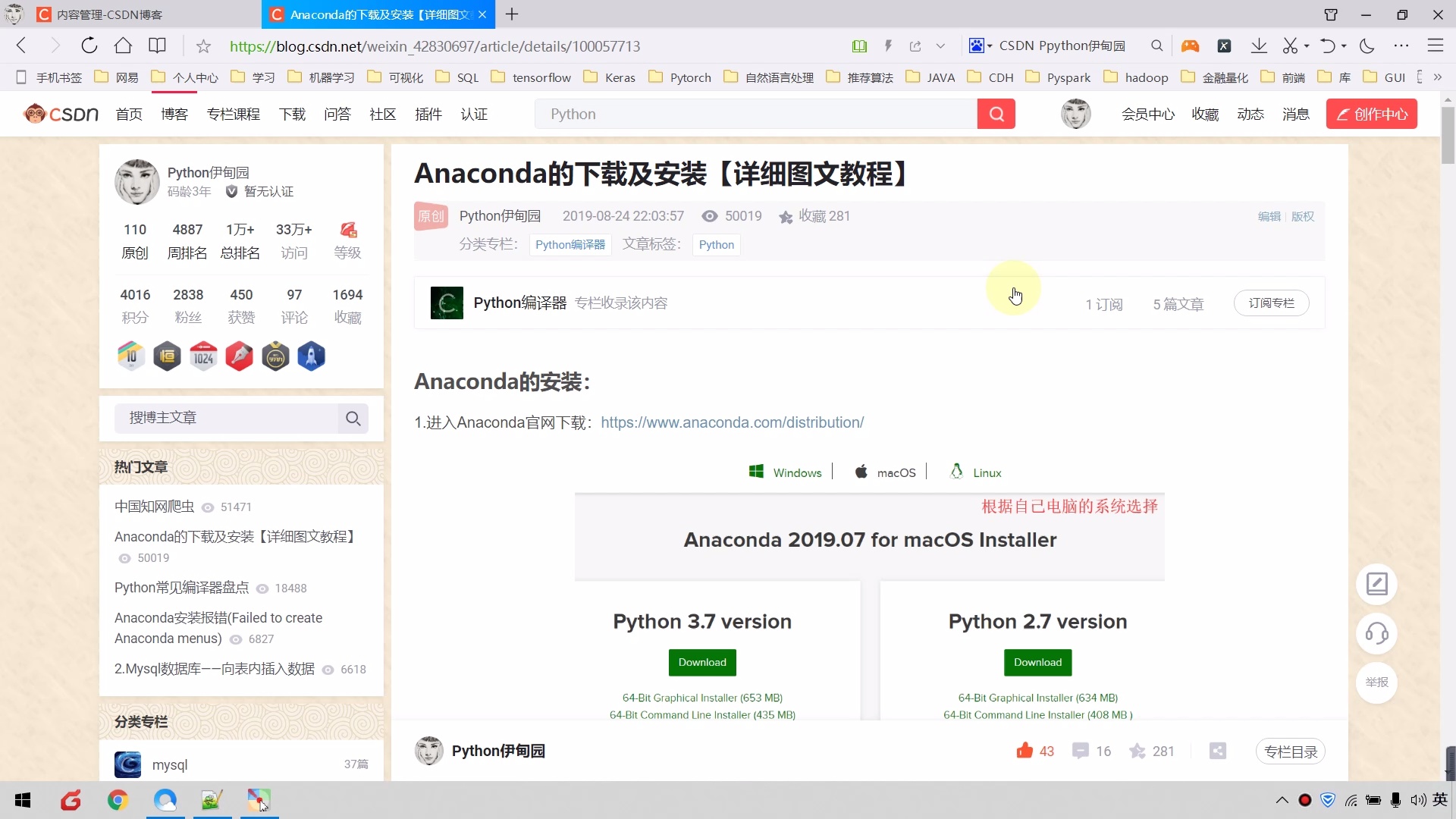Screen dimensions: 1456x819
Task: Toggle bookmark star in address bar
Action: pos(202,45)
